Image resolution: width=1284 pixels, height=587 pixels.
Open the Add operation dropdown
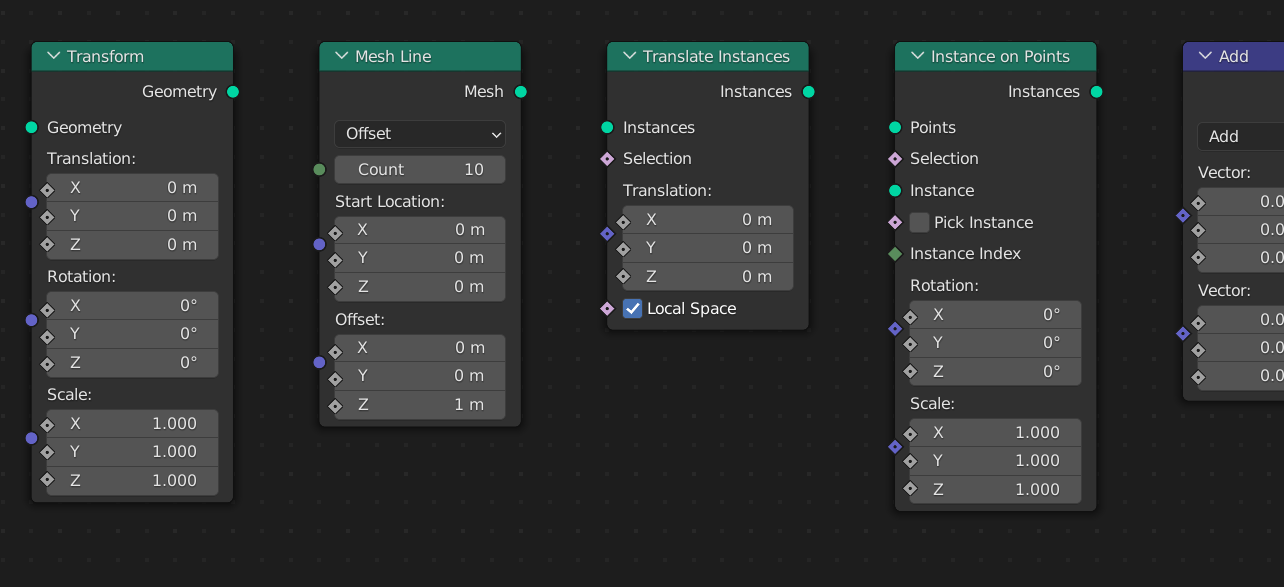point(1241,137)
